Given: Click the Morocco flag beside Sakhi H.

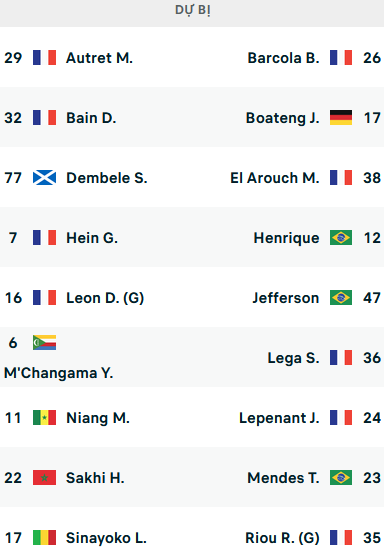Looking at the screenshot, I should click(44, 478).
